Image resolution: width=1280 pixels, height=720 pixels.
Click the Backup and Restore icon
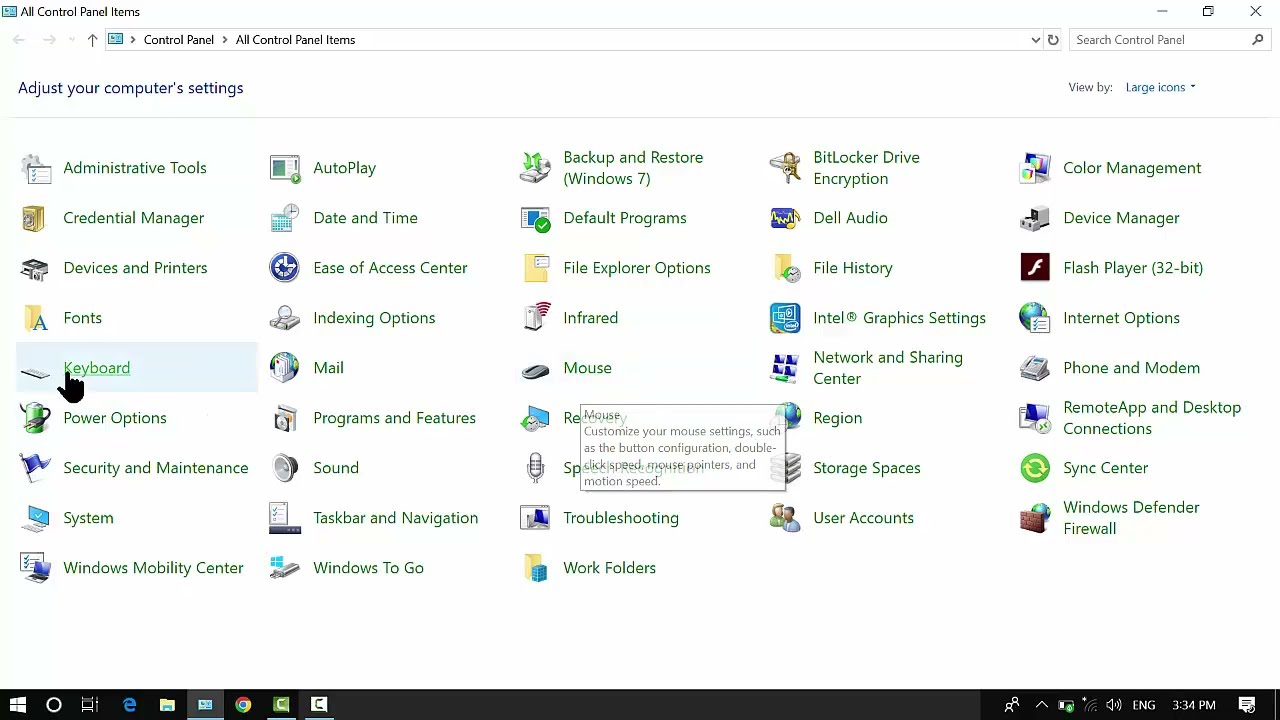click(535, 168)
